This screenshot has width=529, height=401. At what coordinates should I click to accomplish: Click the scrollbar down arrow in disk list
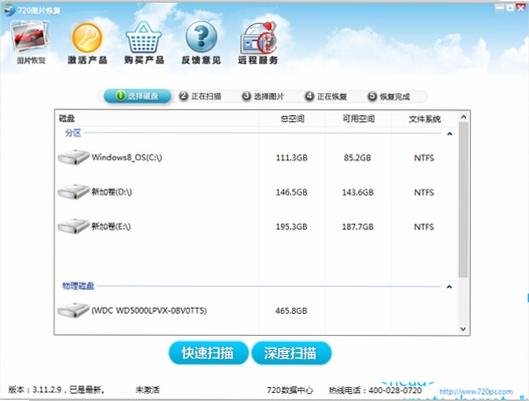pos(463,329)
